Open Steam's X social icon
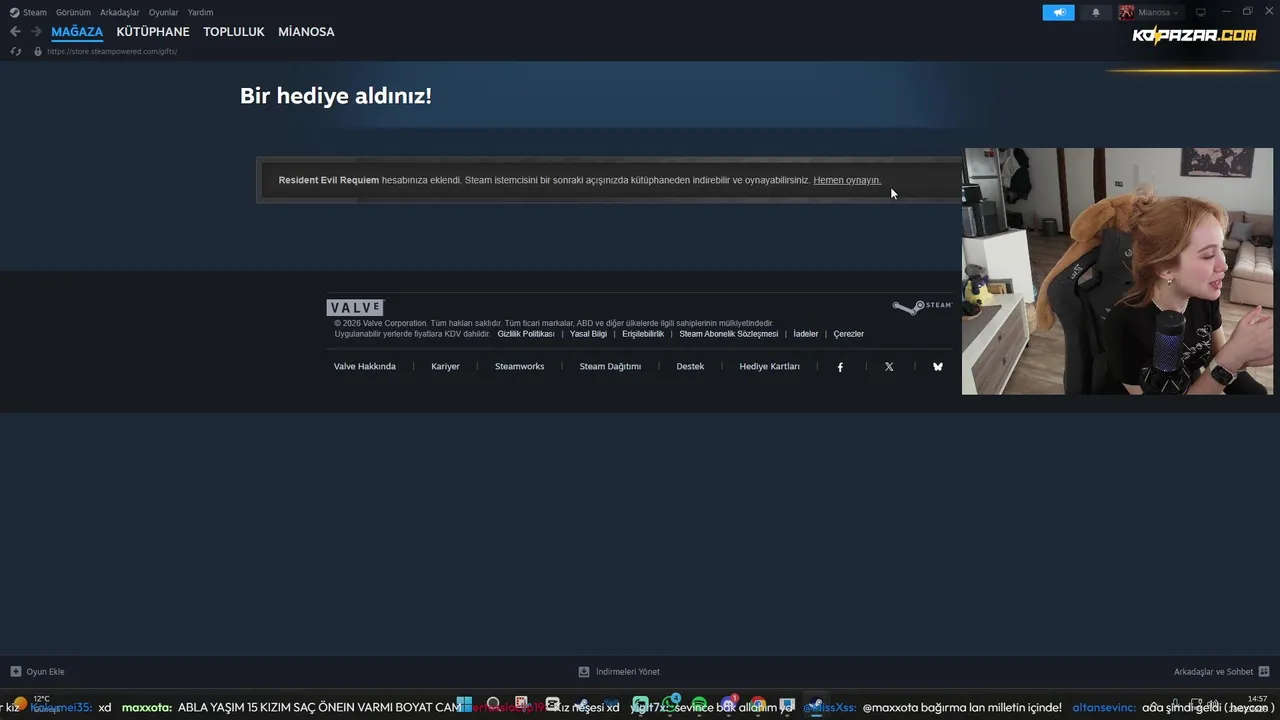Screen dimensions: 1280x720 889,367
